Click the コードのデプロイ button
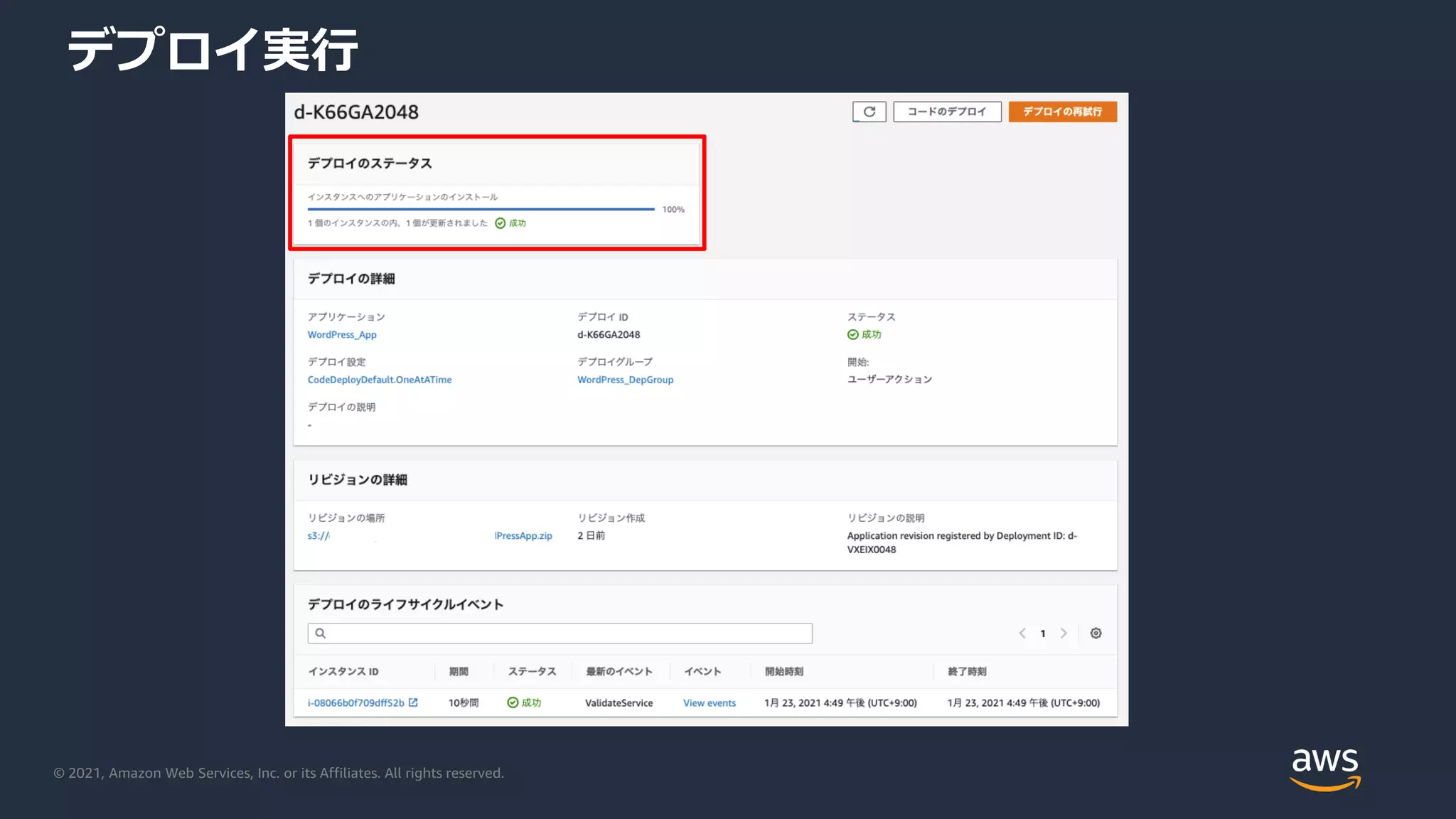The height and width of the screenshot is (819, 1456). [x=947, y=112]
